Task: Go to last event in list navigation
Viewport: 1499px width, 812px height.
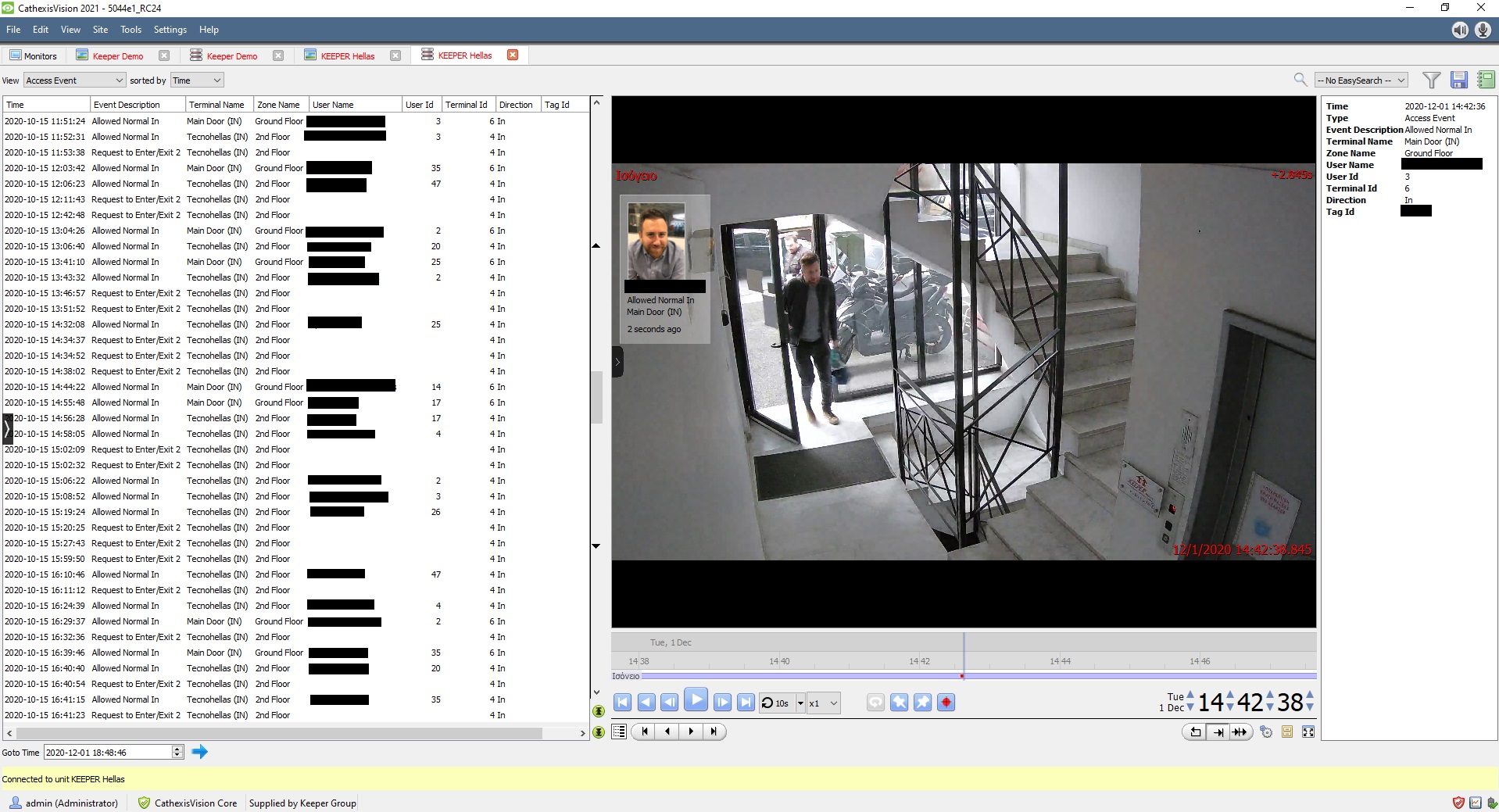Action: coord(714,732)
